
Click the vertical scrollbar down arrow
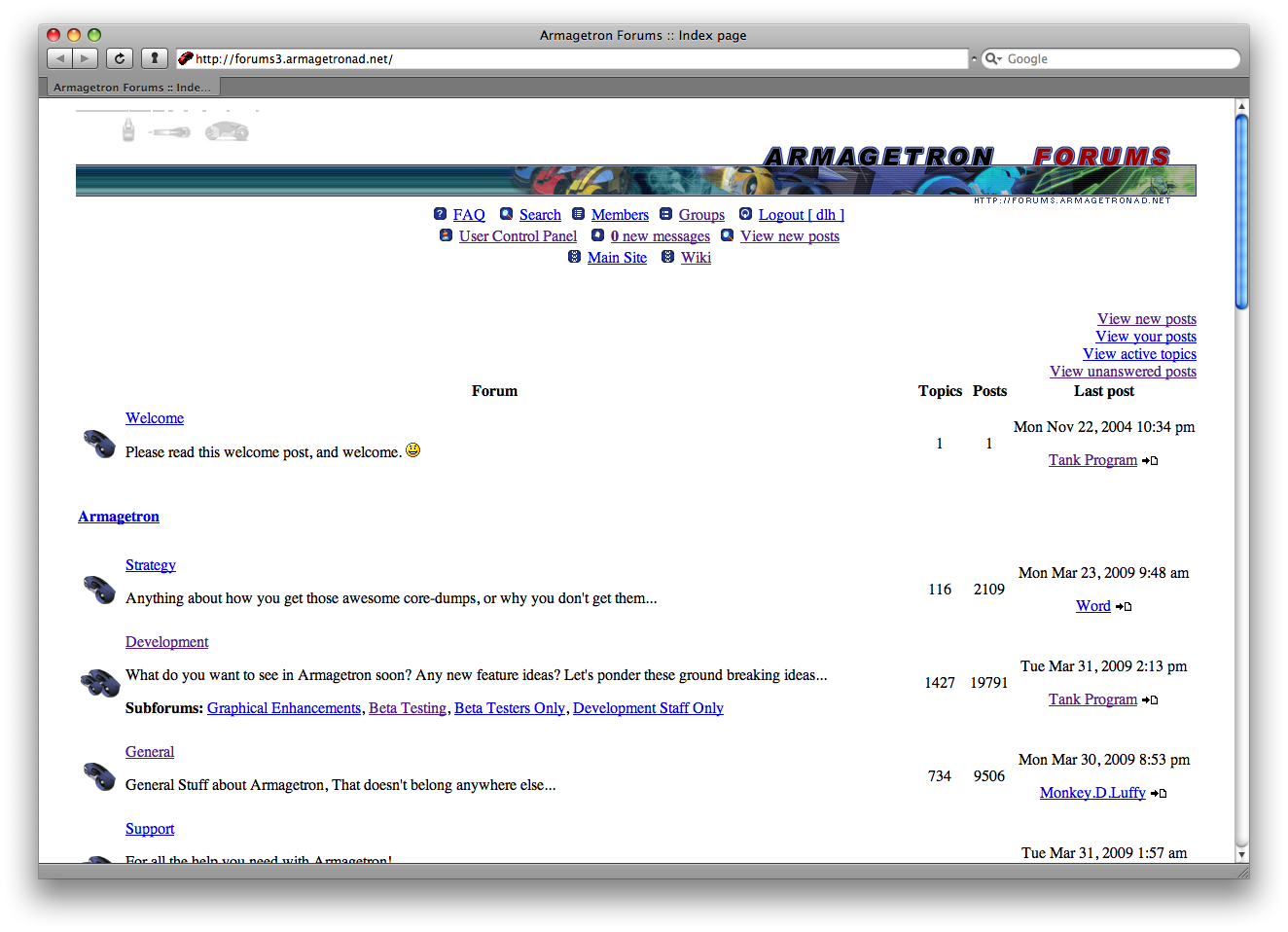pyautogui.click(x=1241, y=854)
